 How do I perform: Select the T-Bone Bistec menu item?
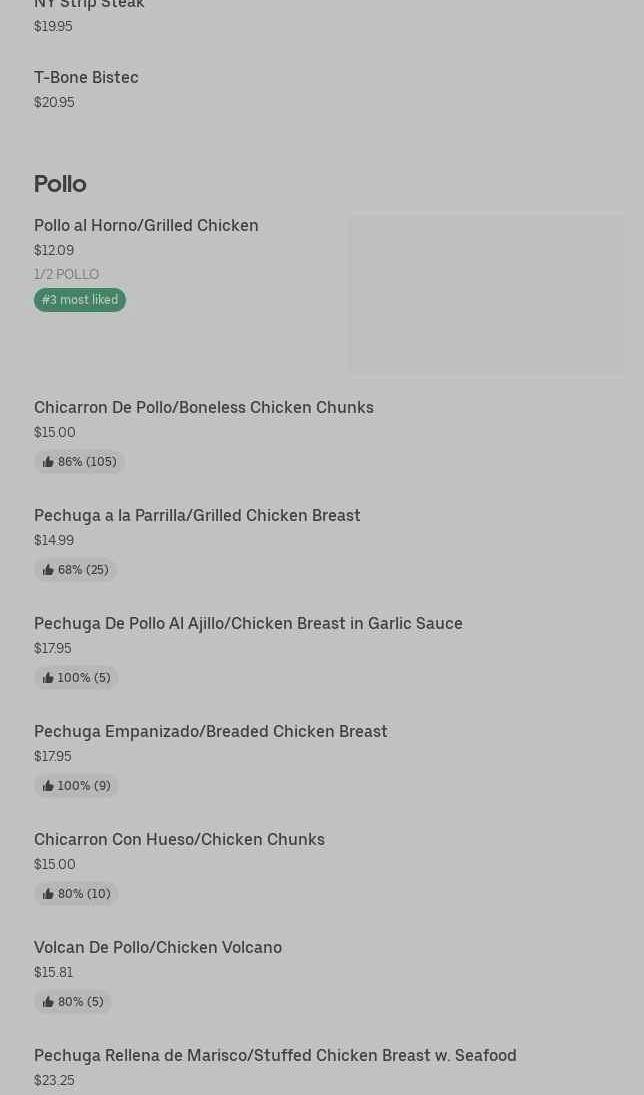coord(86,78)
